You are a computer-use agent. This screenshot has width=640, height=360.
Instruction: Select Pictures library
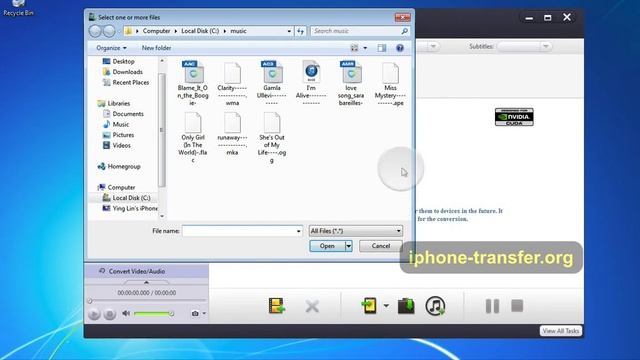point(123,135)
